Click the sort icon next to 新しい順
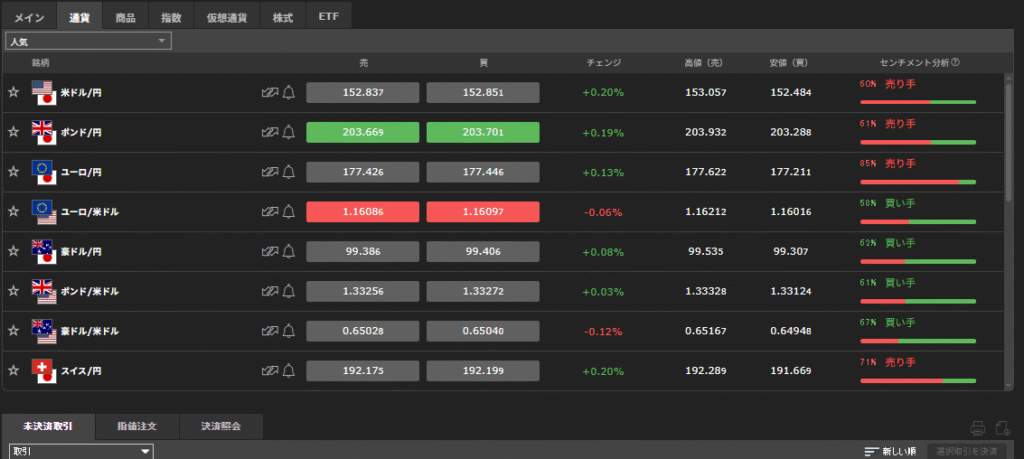This screenshot has width=1024, height=459. click(871, 452)
